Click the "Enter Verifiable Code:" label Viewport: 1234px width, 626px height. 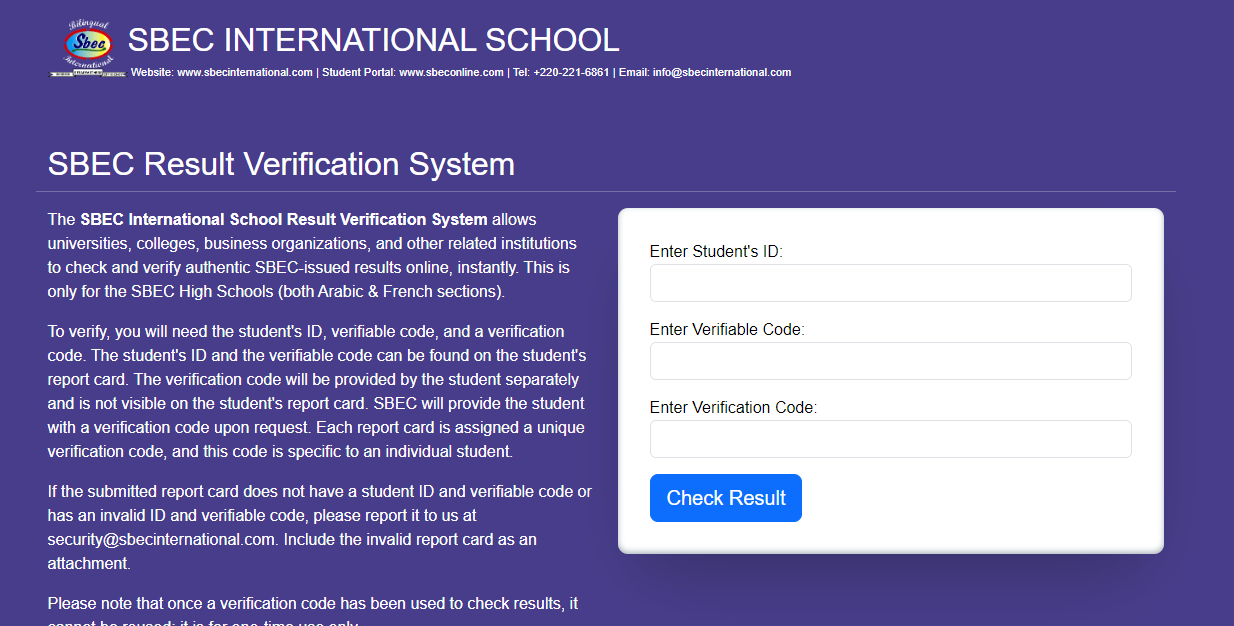click(727, 330)
